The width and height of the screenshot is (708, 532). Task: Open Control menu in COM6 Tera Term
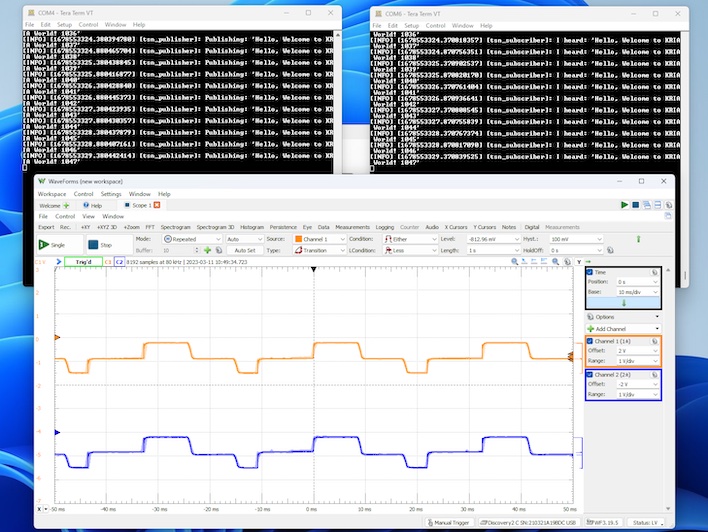[435, 26]
